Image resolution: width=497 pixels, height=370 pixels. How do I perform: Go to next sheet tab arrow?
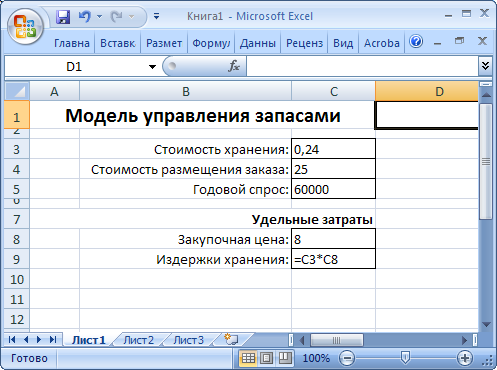39,340
